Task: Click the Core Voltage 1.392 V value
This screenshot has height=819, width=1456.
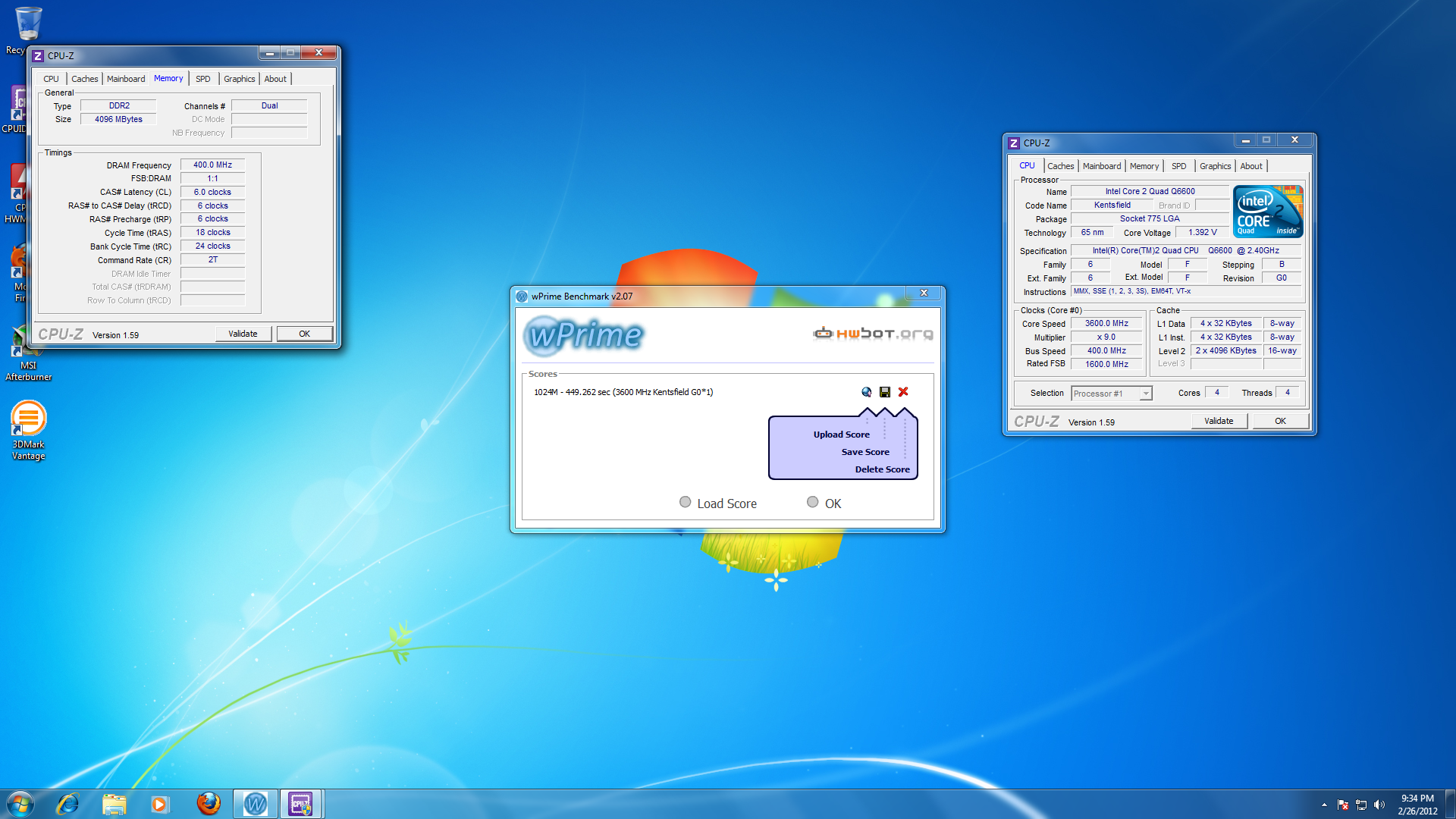Action: tap(1203, 233)
